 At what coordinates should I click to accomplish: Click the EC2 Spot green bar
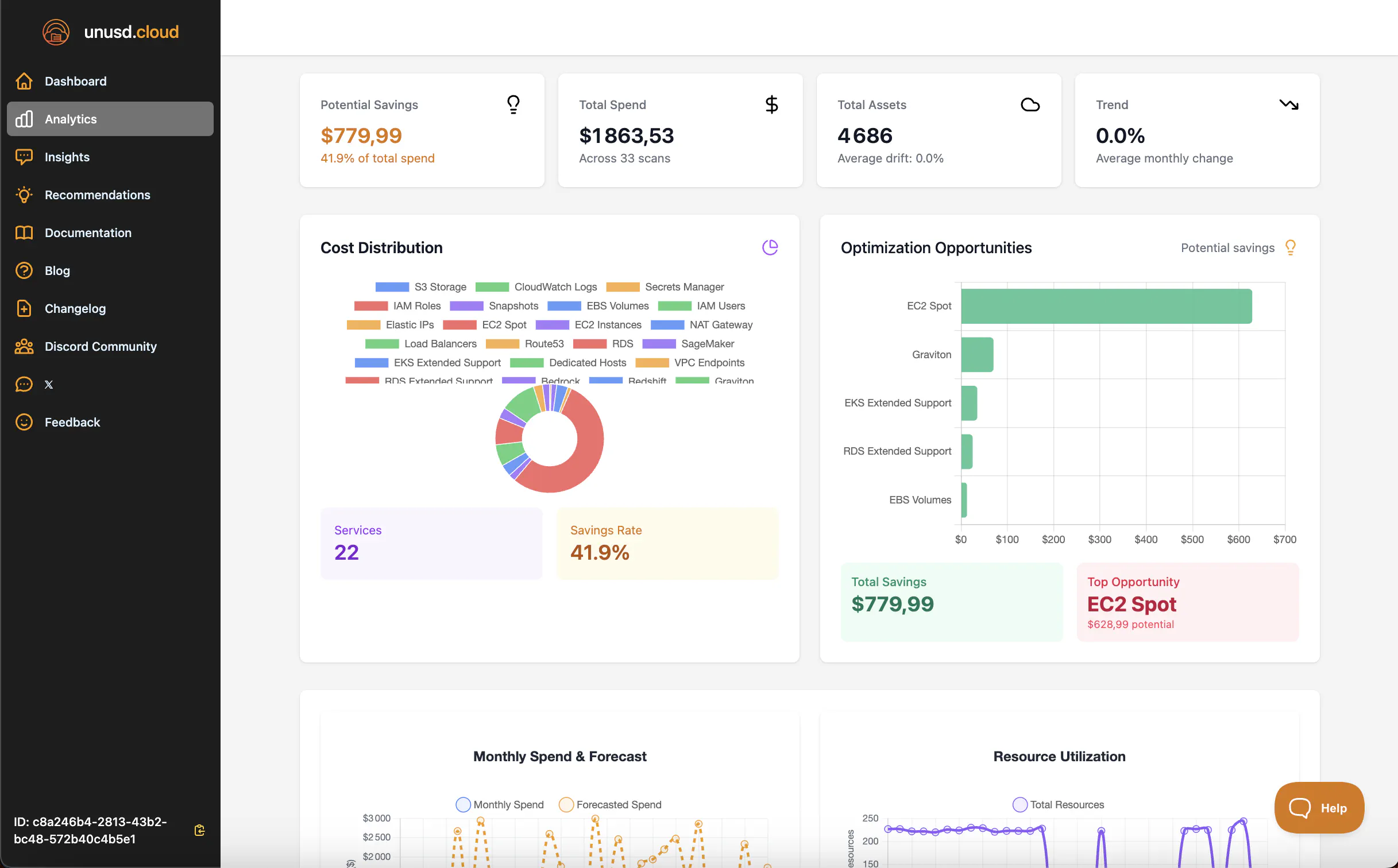1106,306
